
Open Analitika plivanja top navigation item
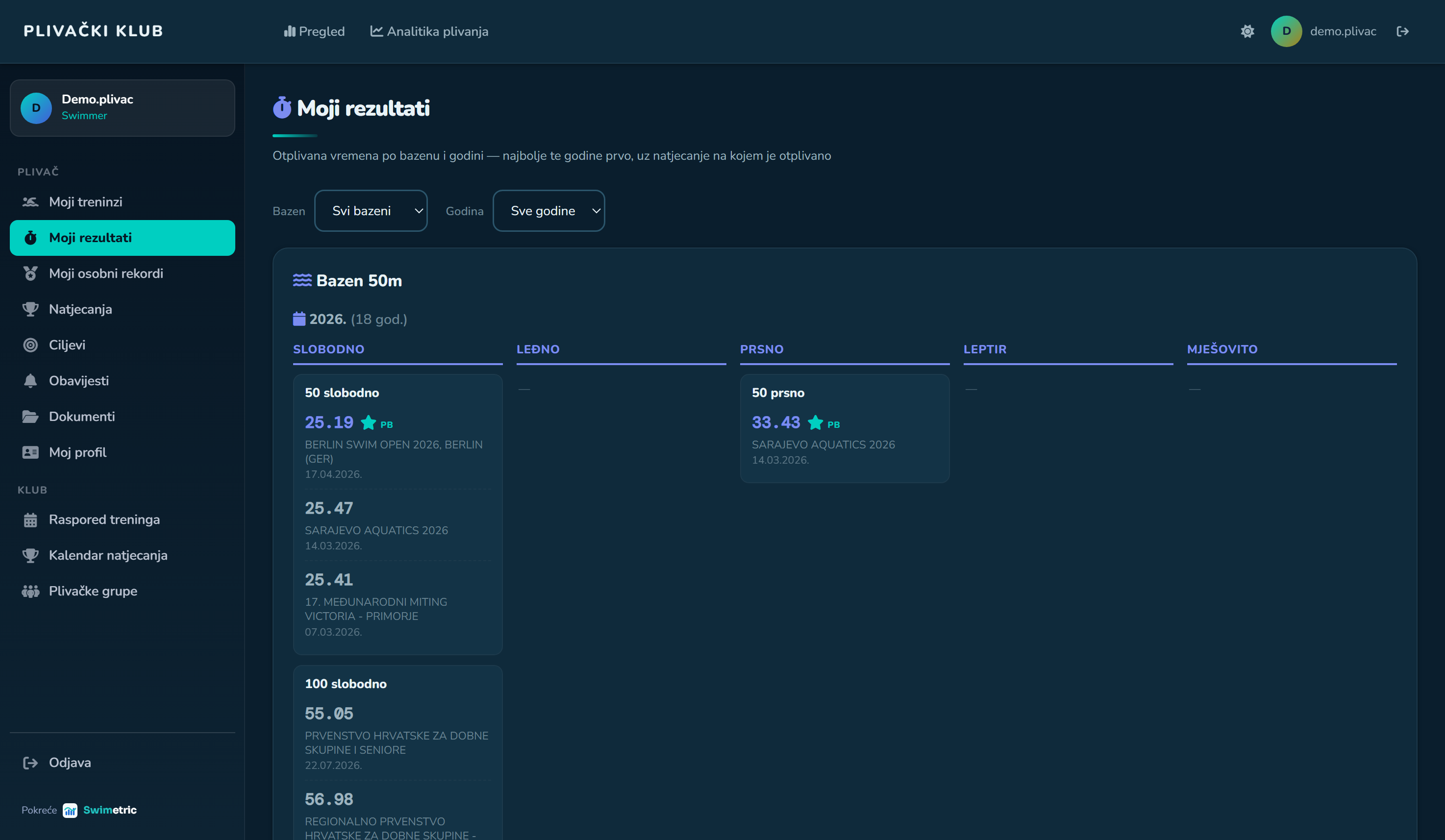[429, 31]
